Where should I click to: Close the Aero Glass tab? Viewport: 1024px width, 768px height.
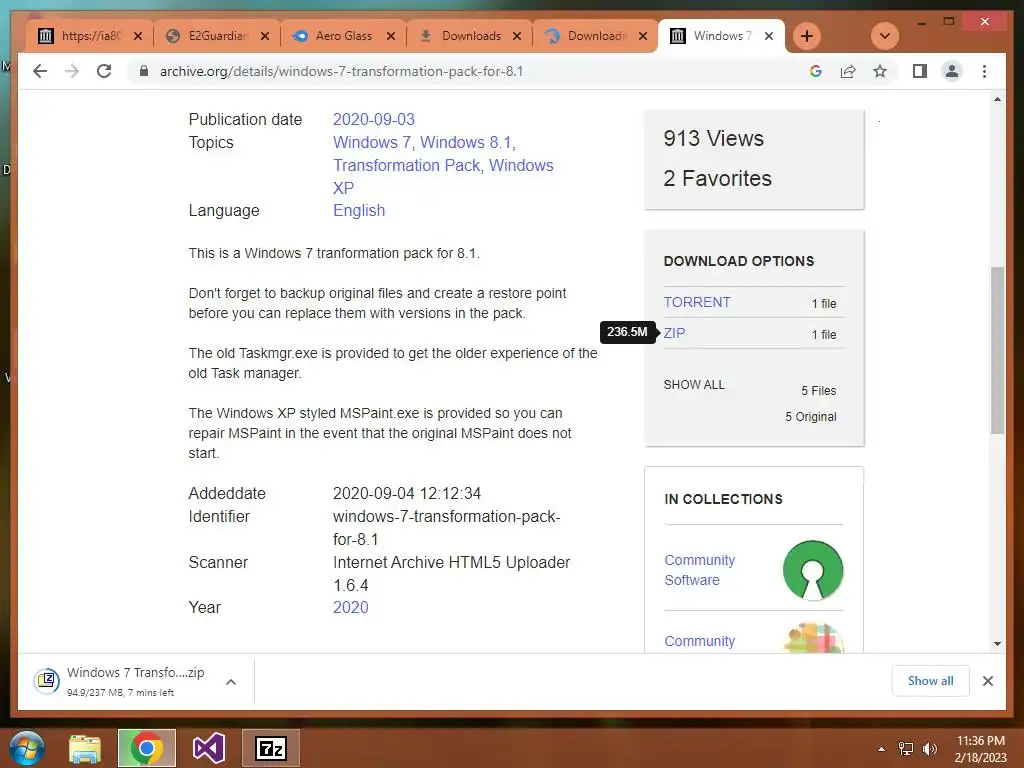pos(391,36)
